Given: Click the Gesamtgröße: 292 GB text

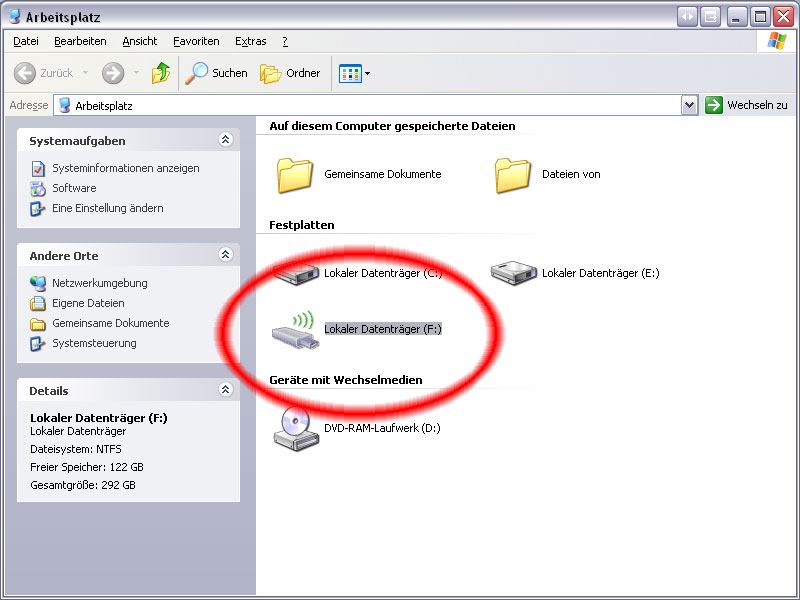Looking at the screenshot, I should [83, 485].
